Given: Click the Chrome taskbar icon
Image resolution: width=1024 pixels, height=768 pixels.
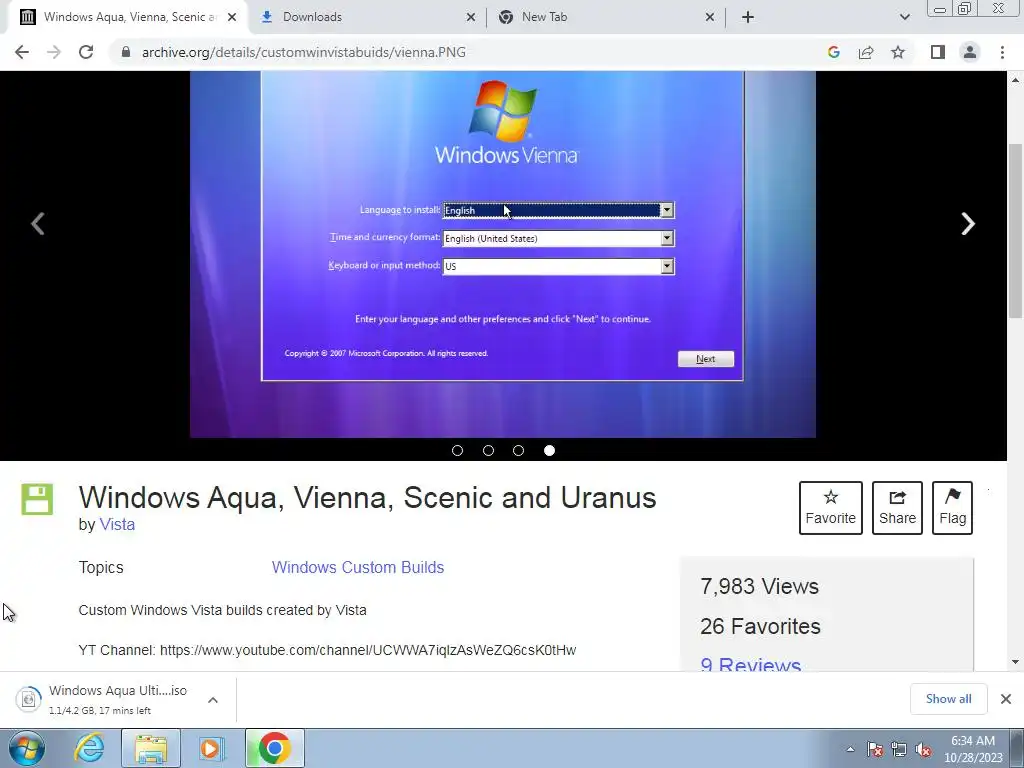Looking at the screenshot, I should (x=274, y=748).
